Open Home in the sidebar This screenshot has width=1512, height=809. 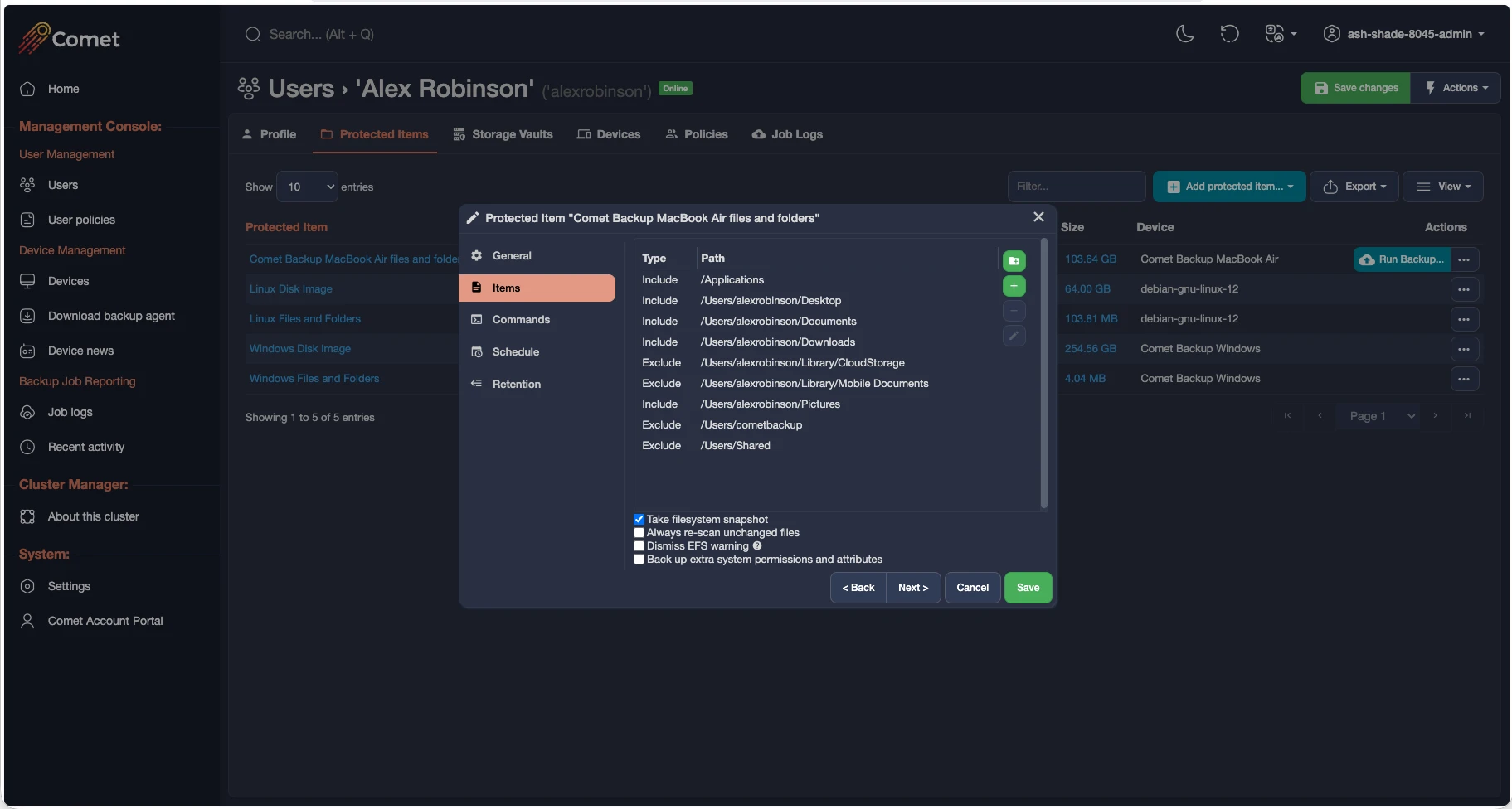tap(50, 89)
